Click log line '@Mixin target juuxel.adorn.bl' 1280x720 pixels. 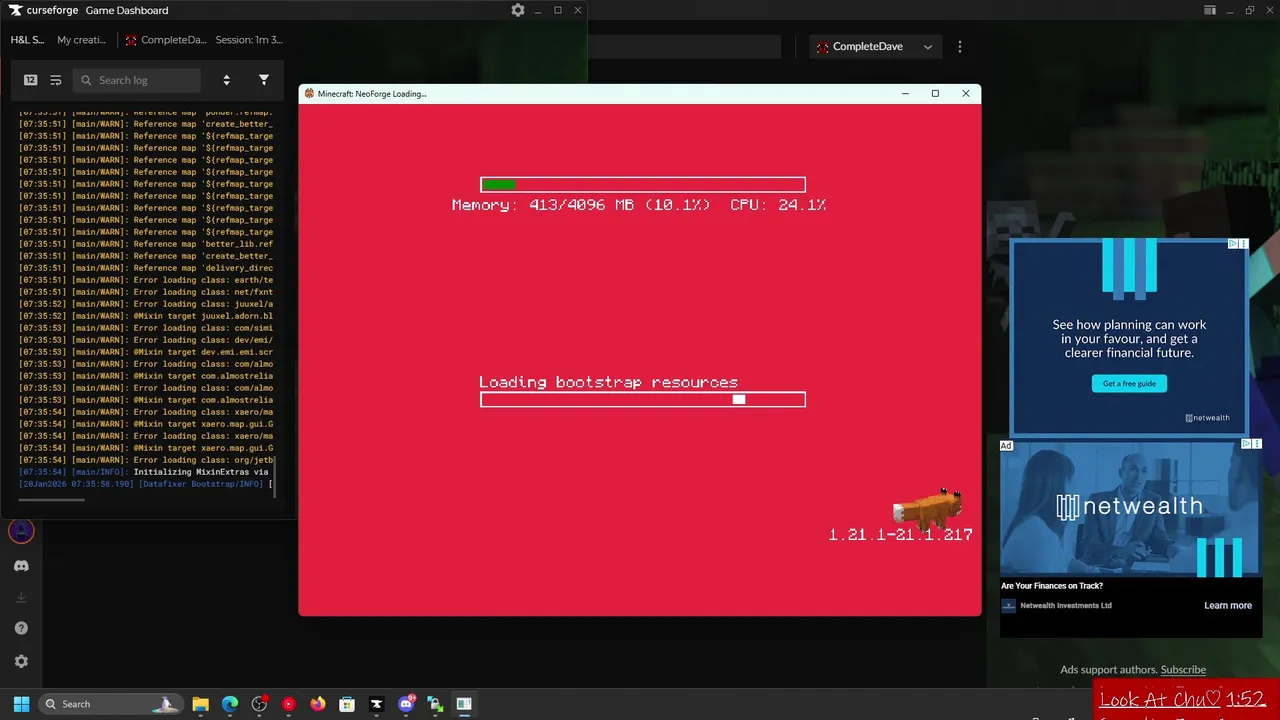pyautogui.click(x=146, y=316)
